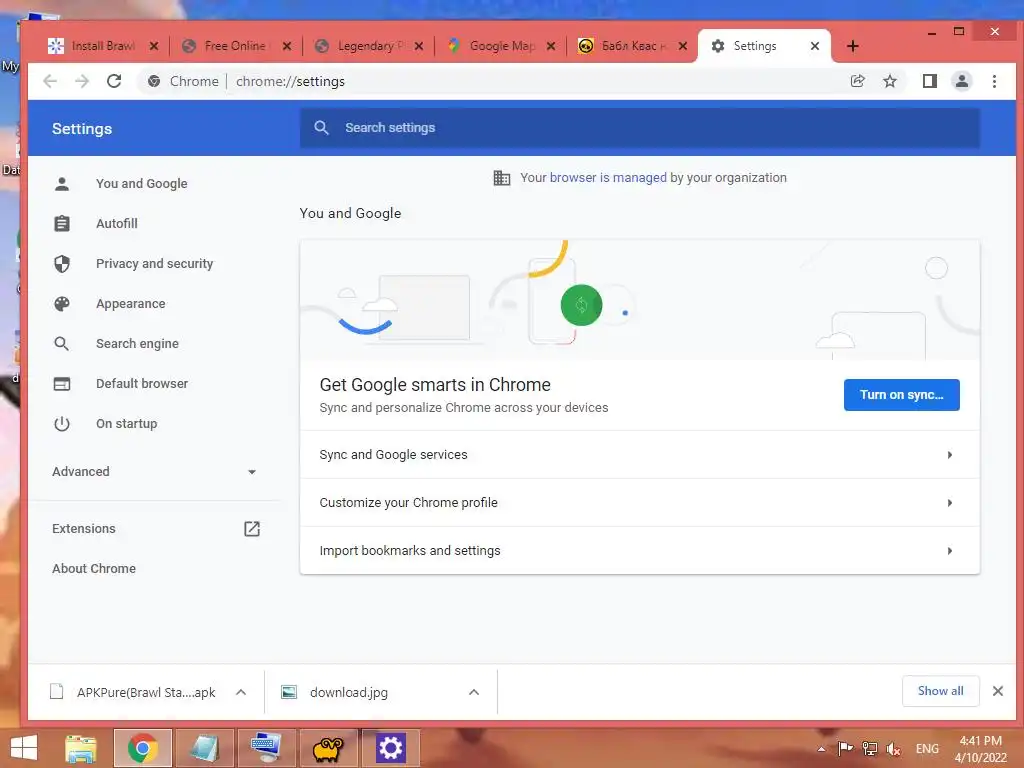1024x768 pixels.
Task: Open You and Google section
Action: coord(141,184)
